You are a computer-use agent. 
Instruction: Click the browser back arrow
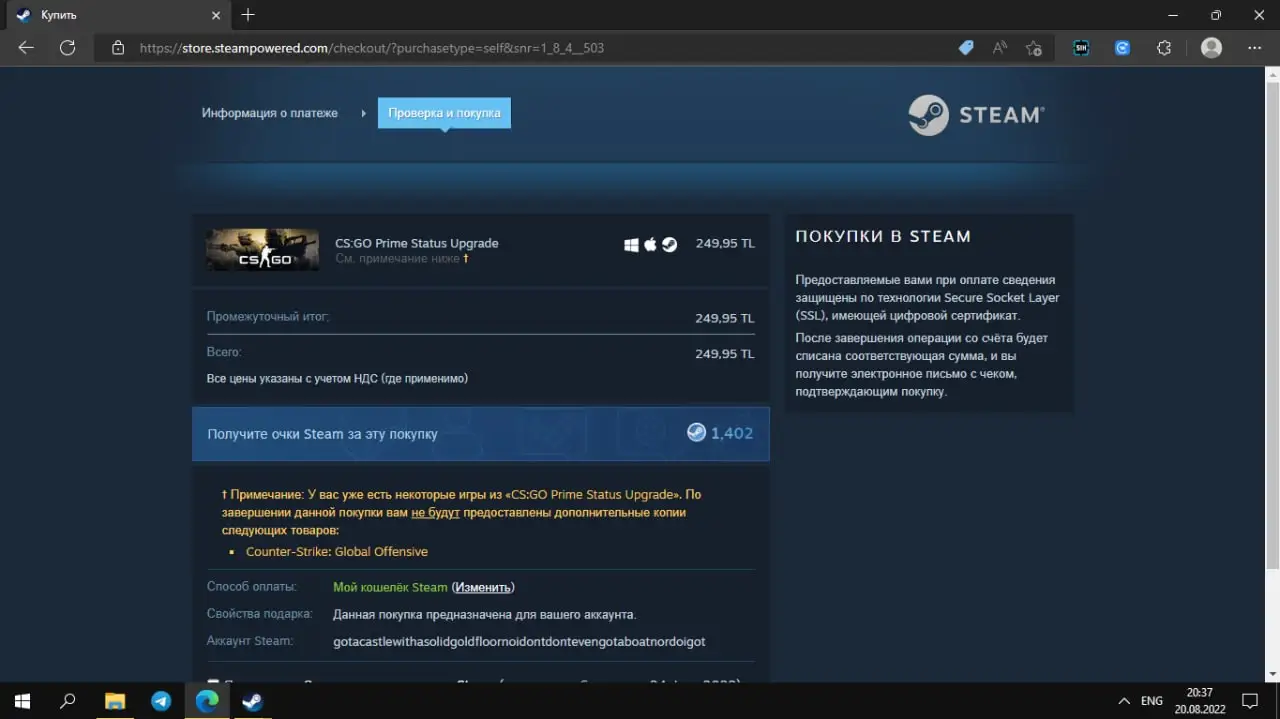pos(26,47)
